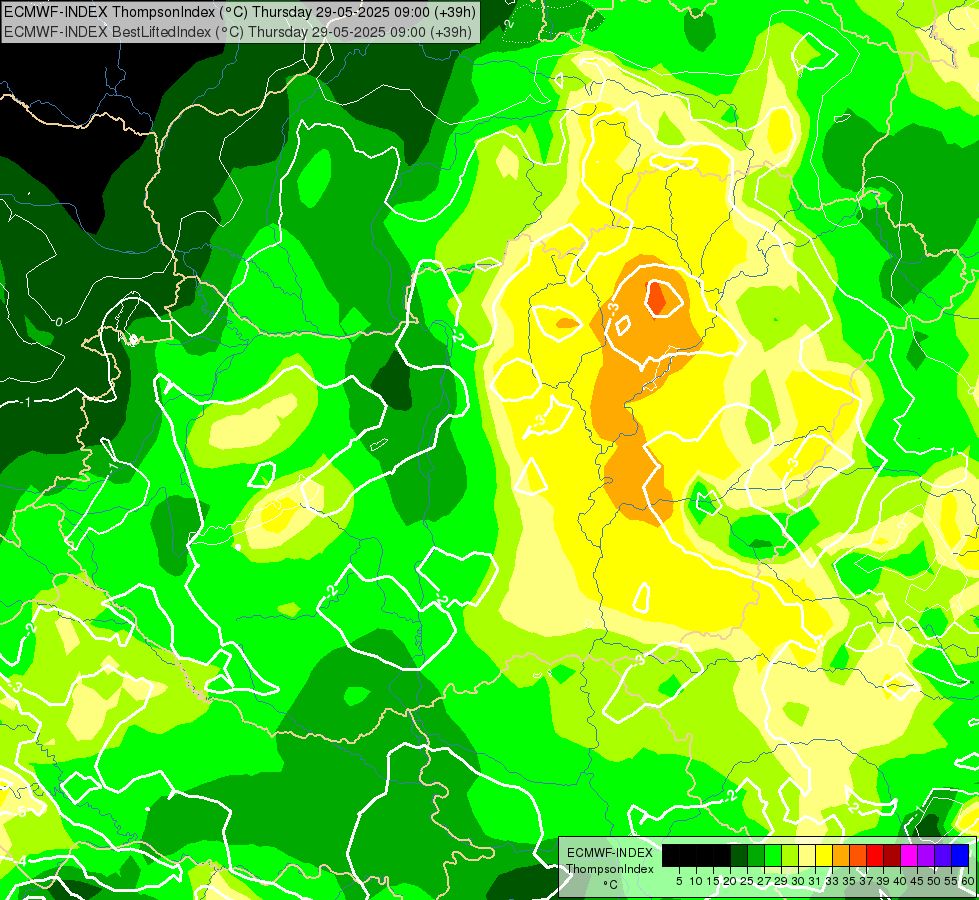This screenshot has width=979, height=900.
Task: Click legend scale value '39'
Action: click(x=883, y=881)
